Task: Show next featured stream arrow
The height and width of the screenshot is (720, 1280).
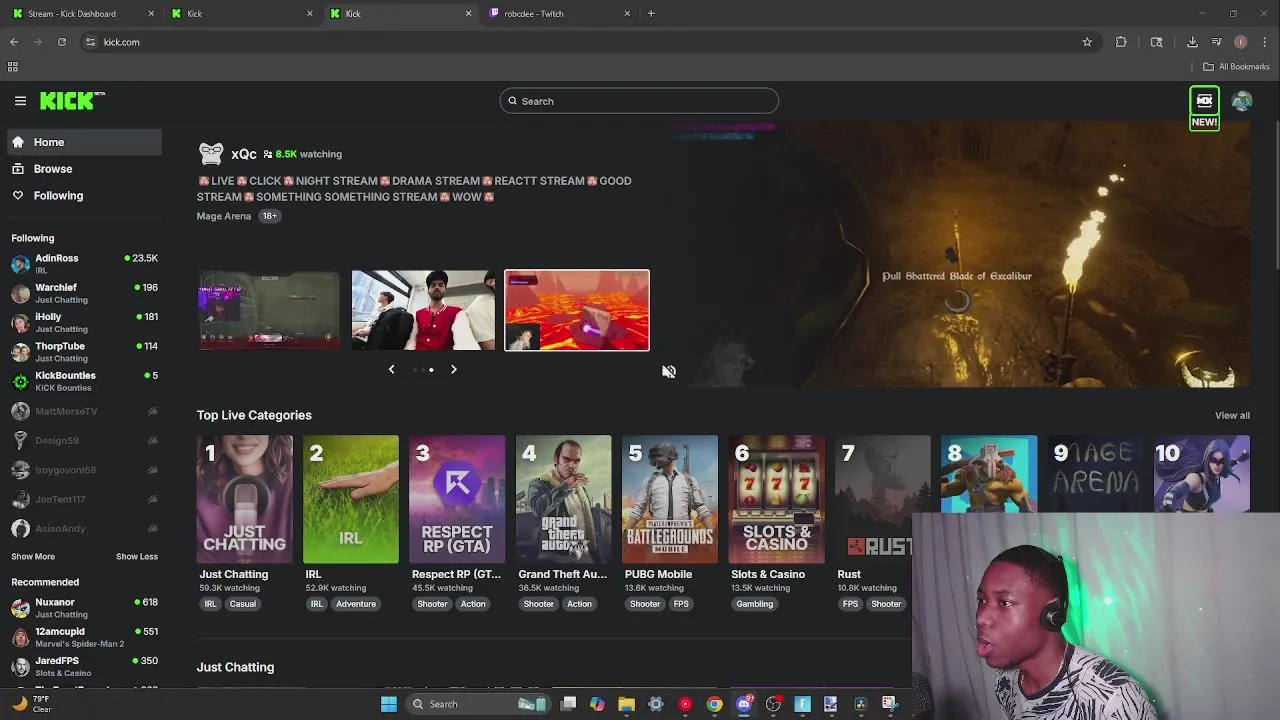Action: point(453,370)
